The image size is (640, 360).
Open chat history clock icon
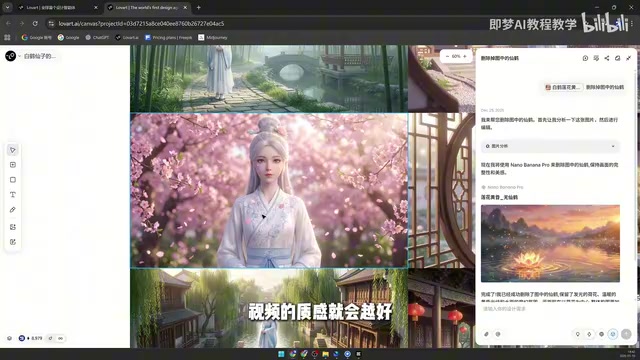(585, 58)
